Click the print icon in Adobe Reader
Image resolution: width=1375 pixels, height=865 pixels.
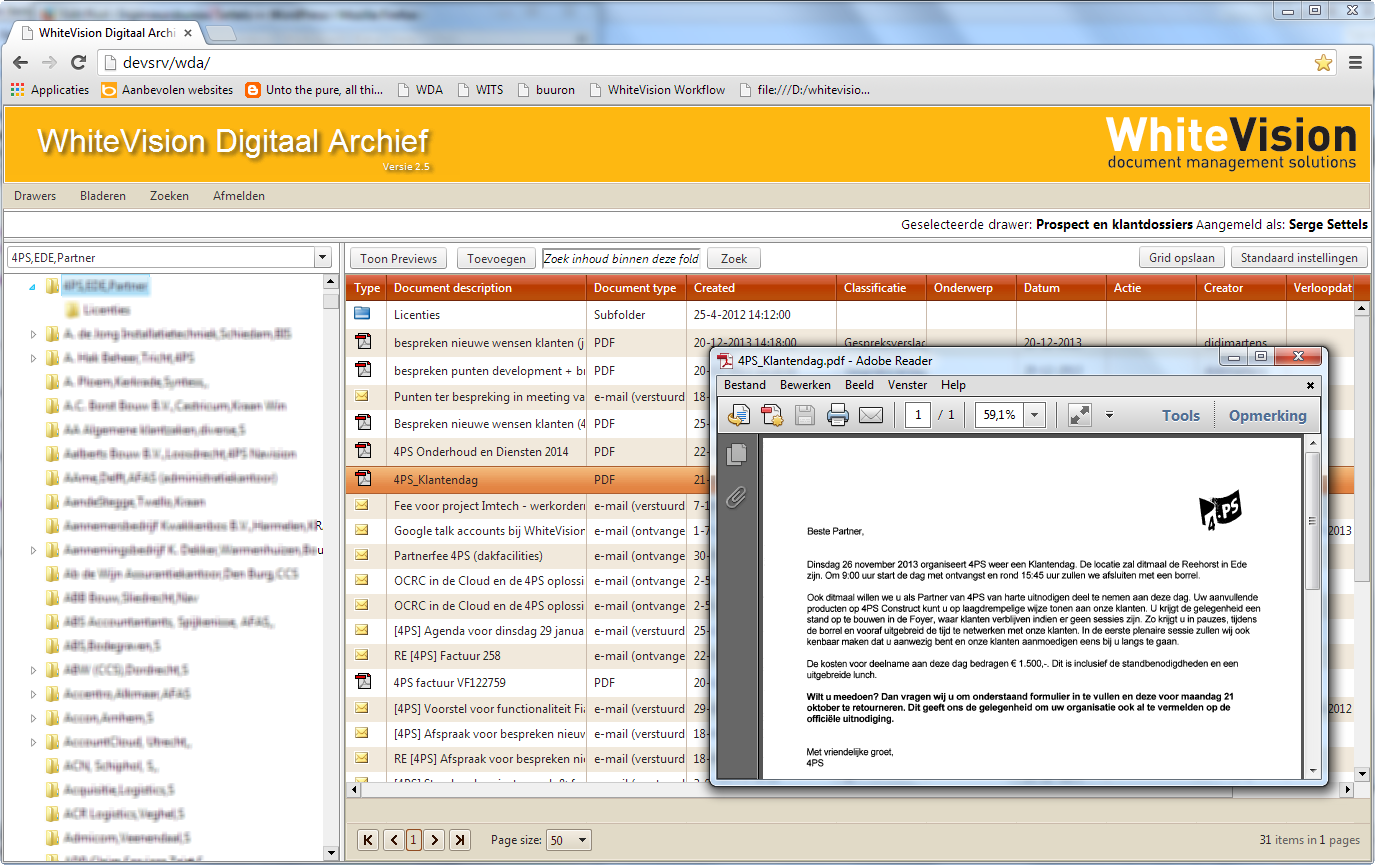tap(838, 415)
